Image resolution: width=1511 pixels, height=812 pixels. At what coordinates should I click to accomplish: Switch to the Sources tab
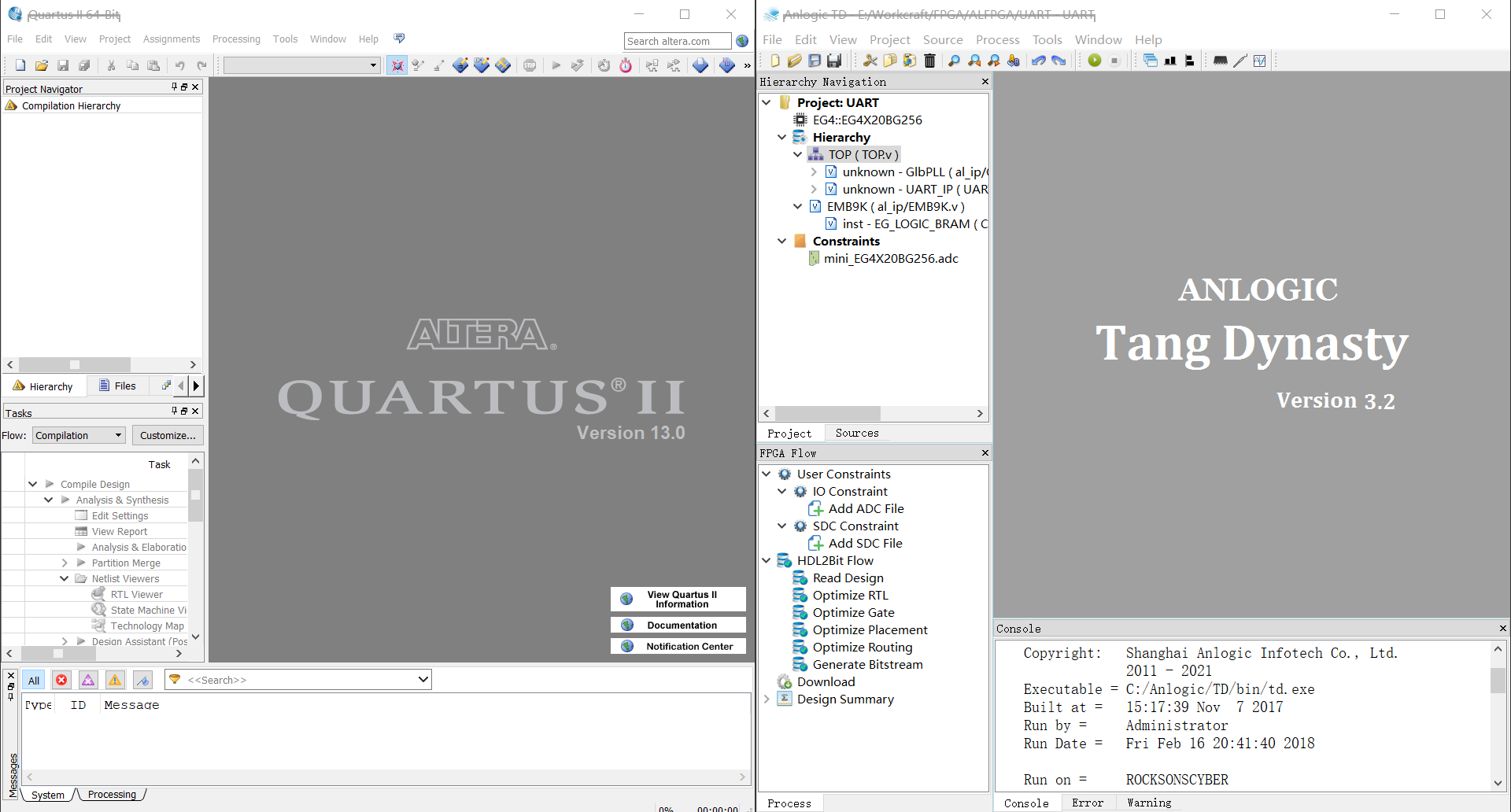pos(856,433)
